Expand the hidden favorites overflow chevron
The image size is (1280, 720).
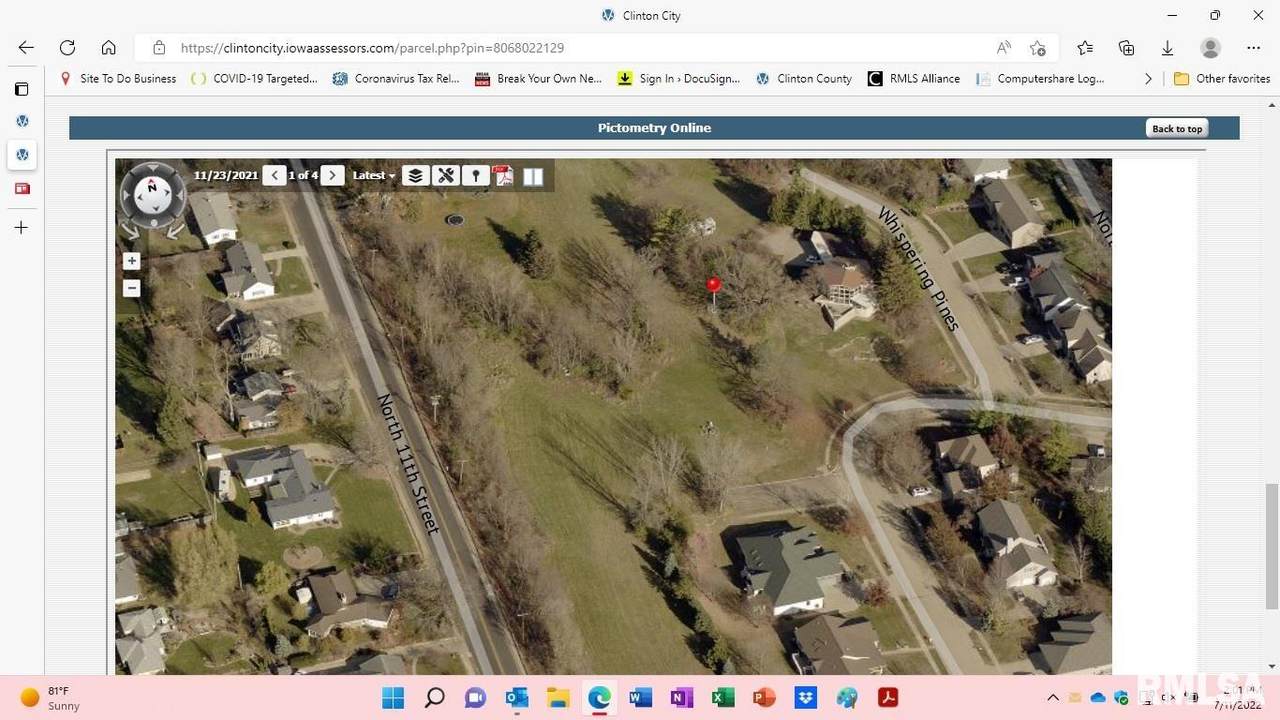(1148, 79)
